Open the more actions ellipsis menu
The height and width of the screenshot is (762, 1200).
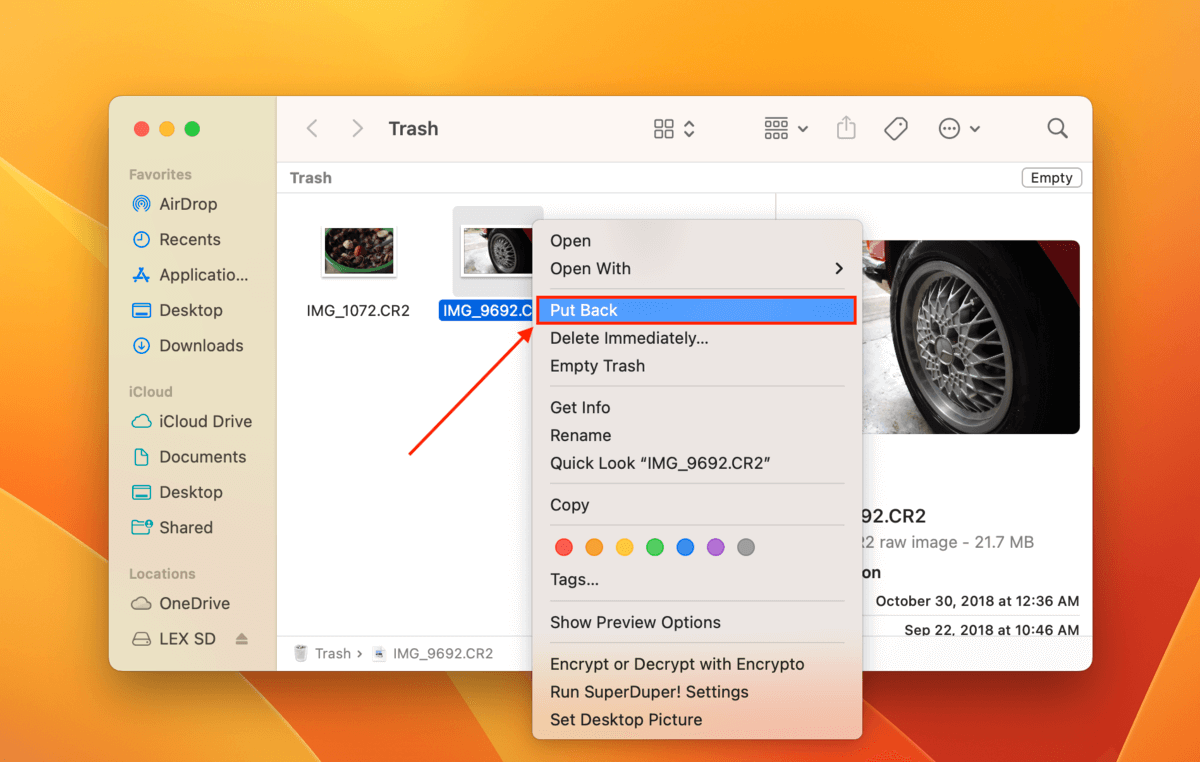point(958,128)
